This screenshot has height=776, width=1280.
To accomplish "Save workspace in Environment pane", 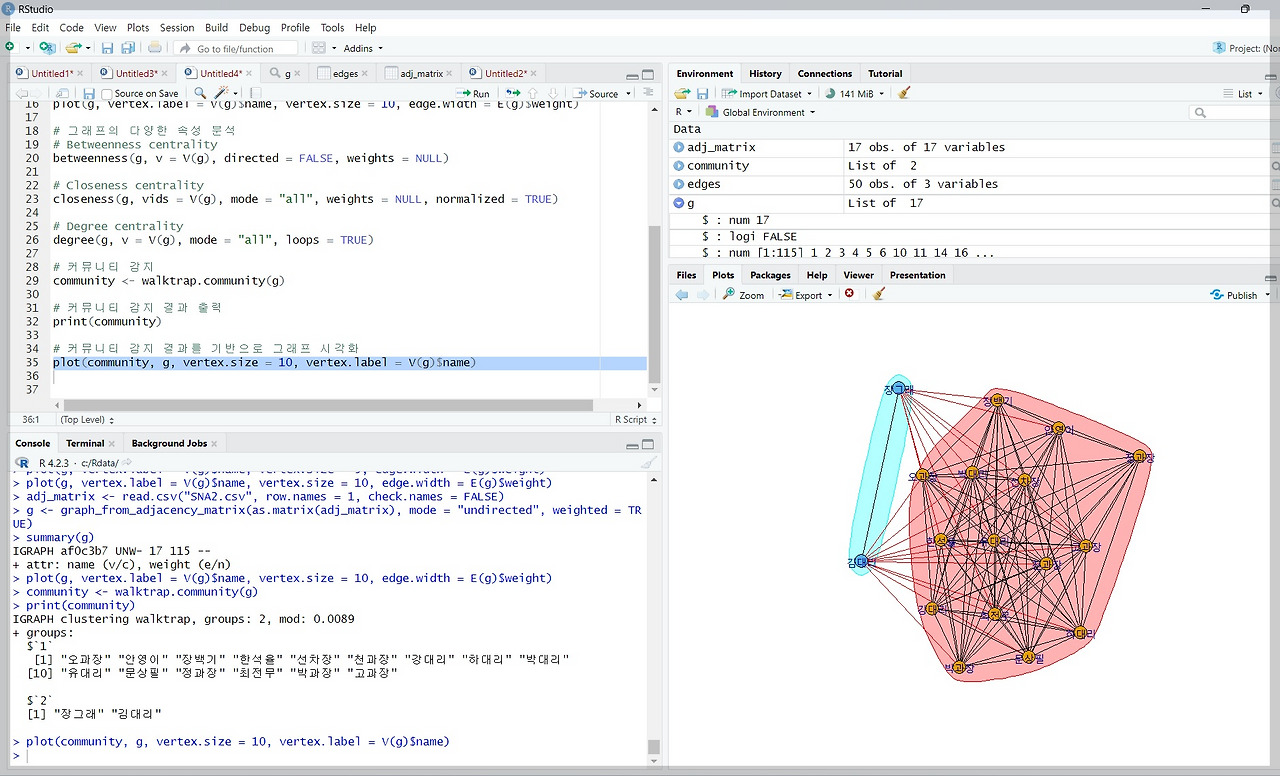I will (x=703, y=94).
